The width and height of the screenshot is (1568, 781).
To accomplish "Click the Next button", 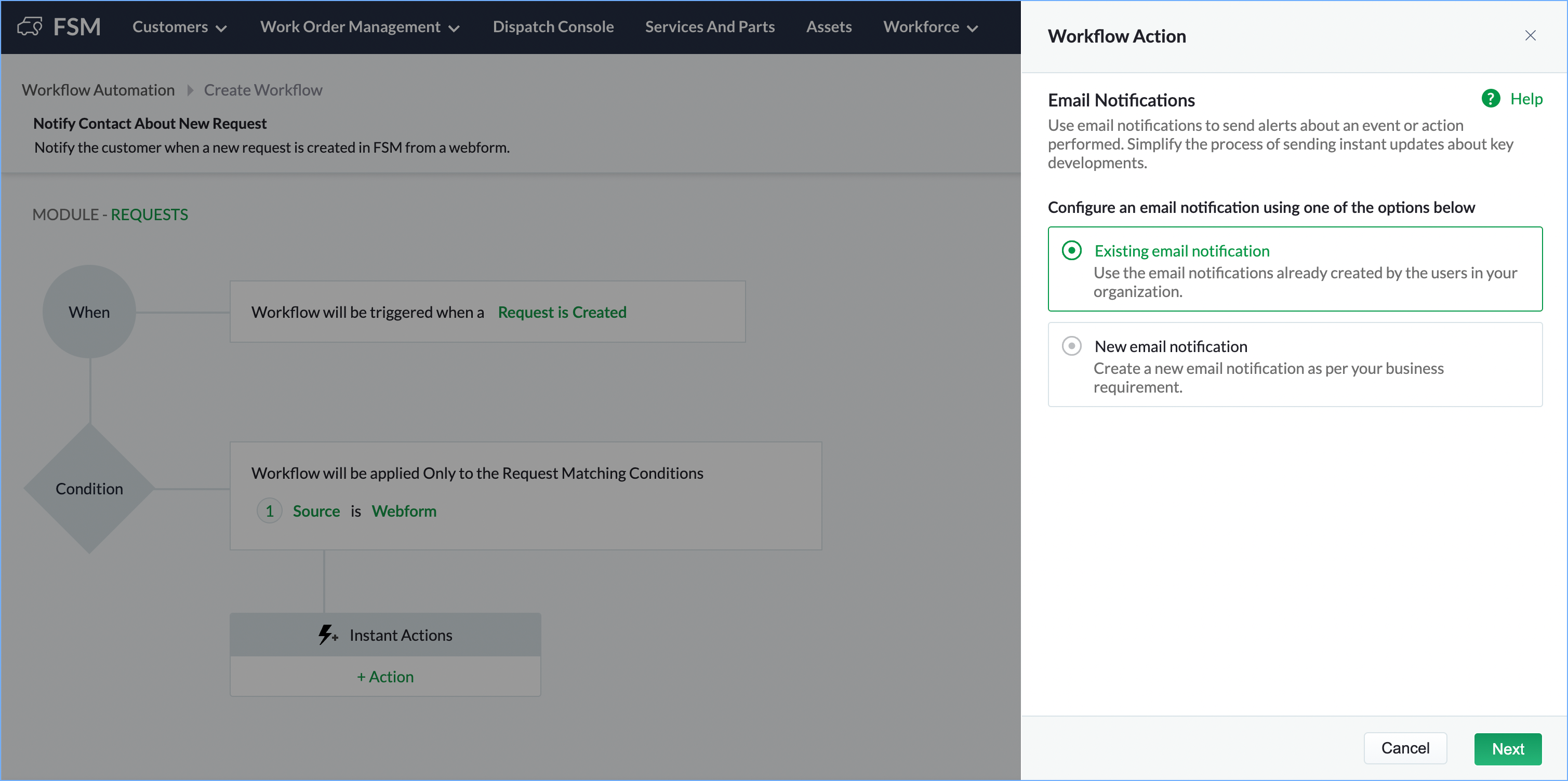I will [1507, 749].
